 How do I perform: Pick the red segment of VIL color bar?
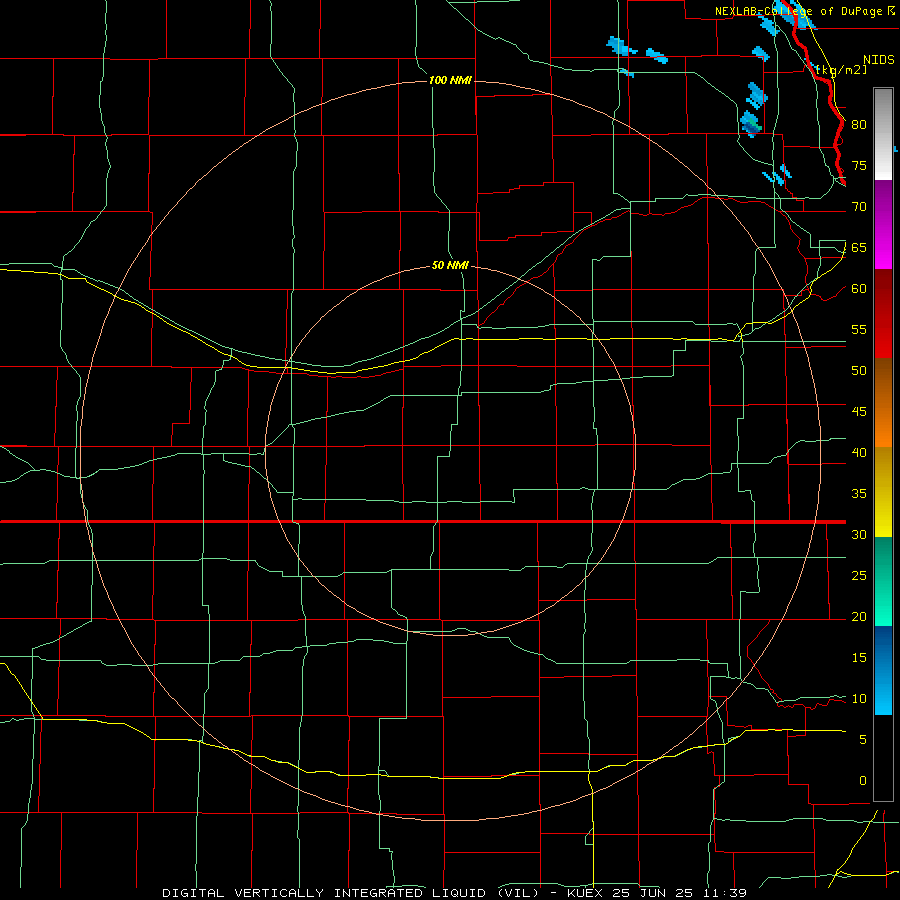pyautogui.click(x=883, y=313)
